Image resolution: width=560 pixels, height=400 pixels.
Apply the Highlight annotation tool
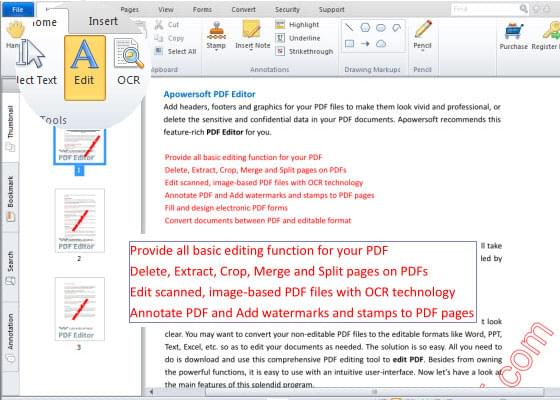point(297,25)
